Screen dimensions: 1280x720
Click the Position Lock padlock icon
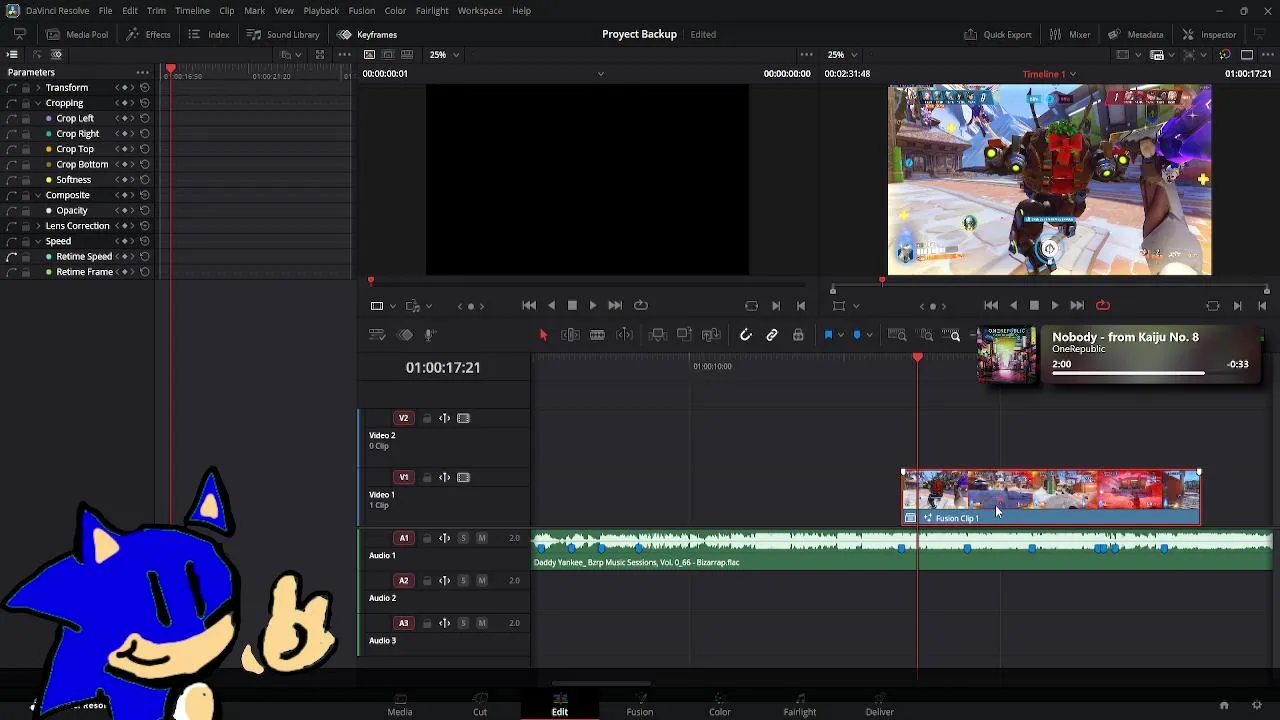pos(798,335)
